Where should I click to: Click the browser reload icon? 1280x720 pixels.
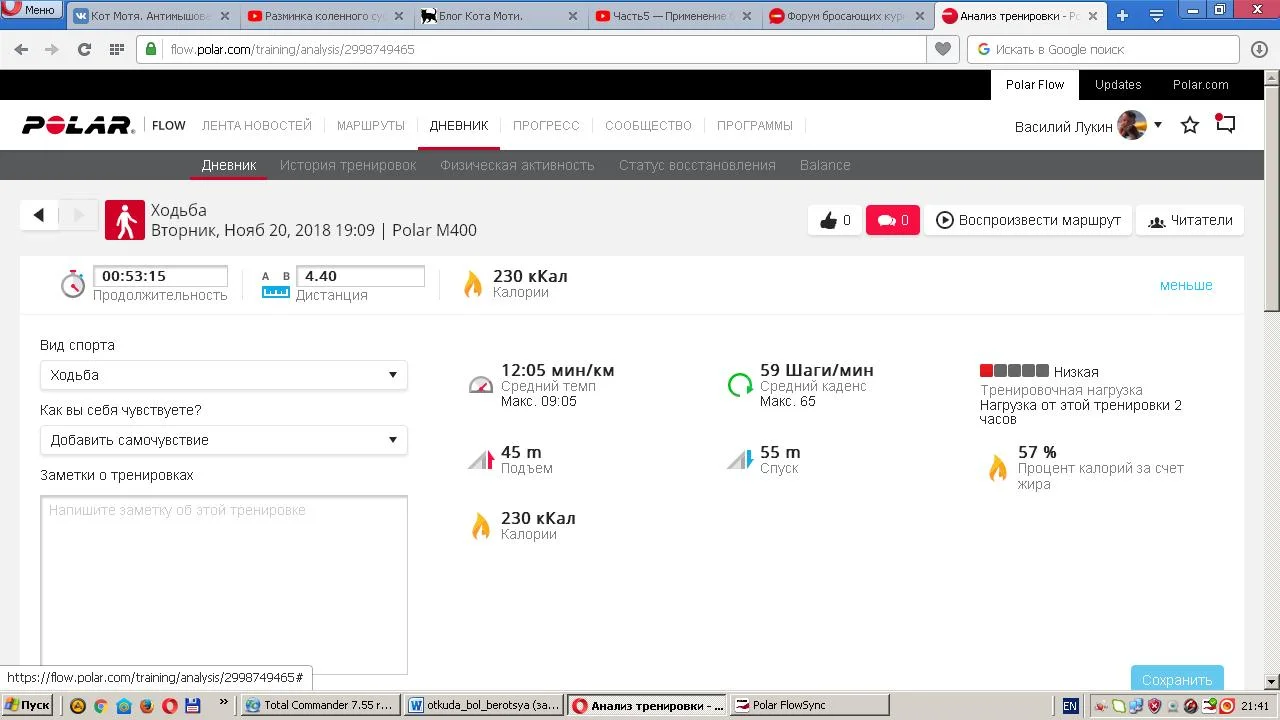[84, 49]
